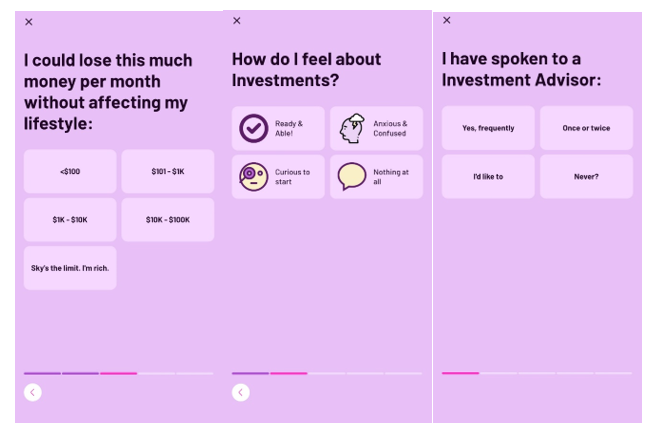Pick 'Sky's the limit. I'm rich.'
Viewport: 652px width, 423px height.
point(70,268)
